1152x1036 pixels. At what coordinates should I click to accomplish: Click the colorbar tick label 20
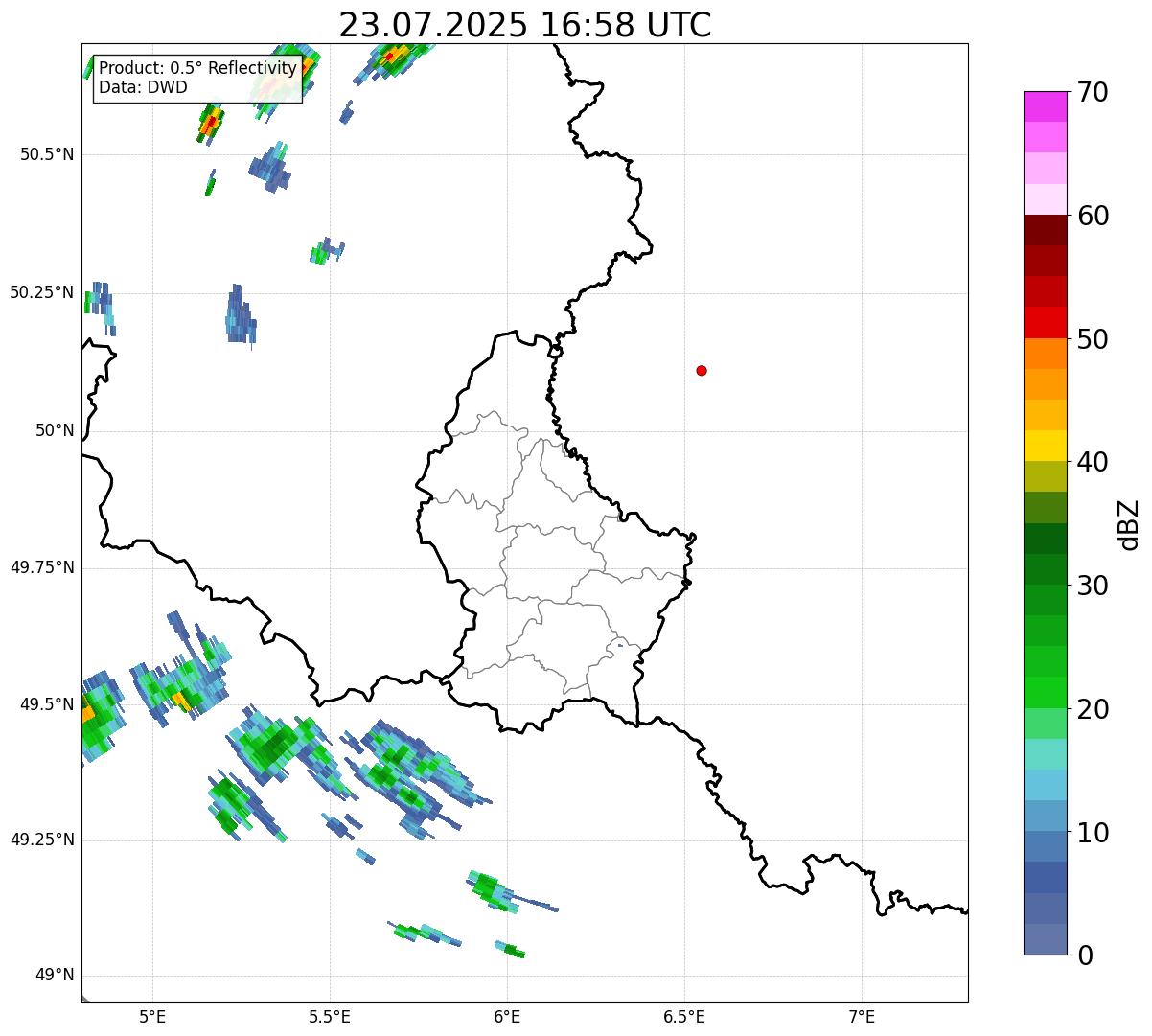(1093, 709)
